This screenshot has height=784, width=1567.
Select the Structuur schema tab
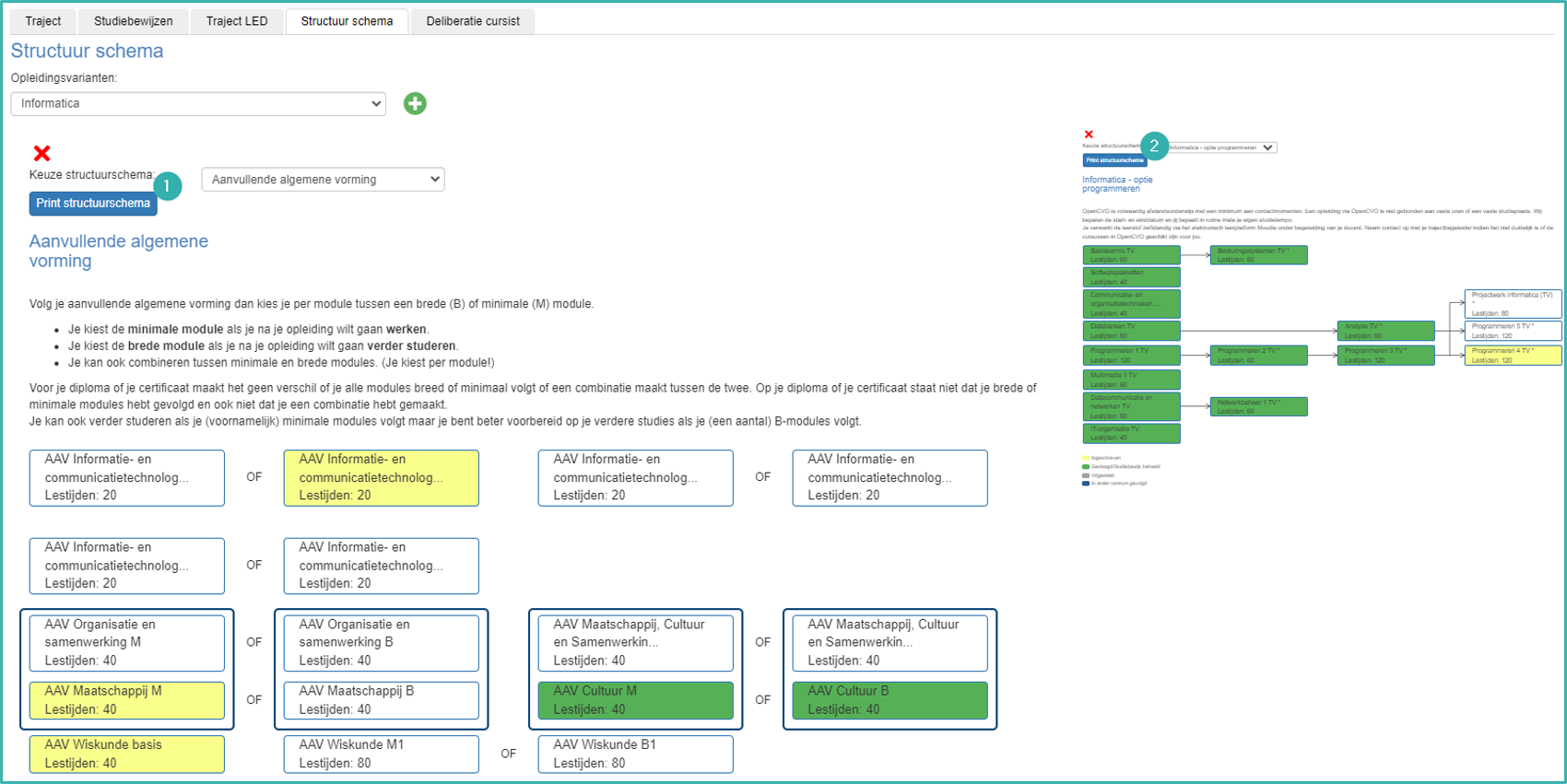(347, 21)
